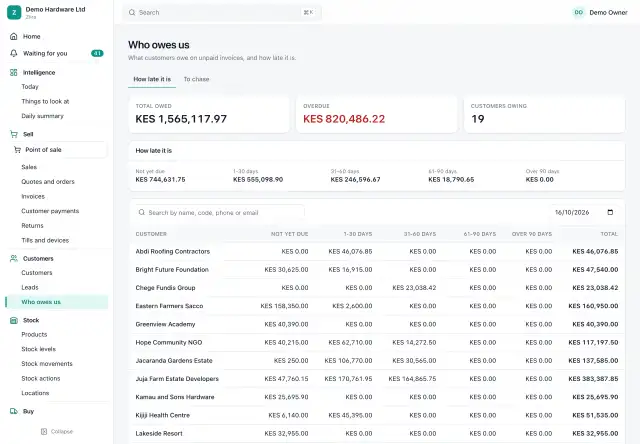Click Greenview Academy customer
Viewport: 640px width, 444px height.
pyautogui.click(x=165, y=324)
